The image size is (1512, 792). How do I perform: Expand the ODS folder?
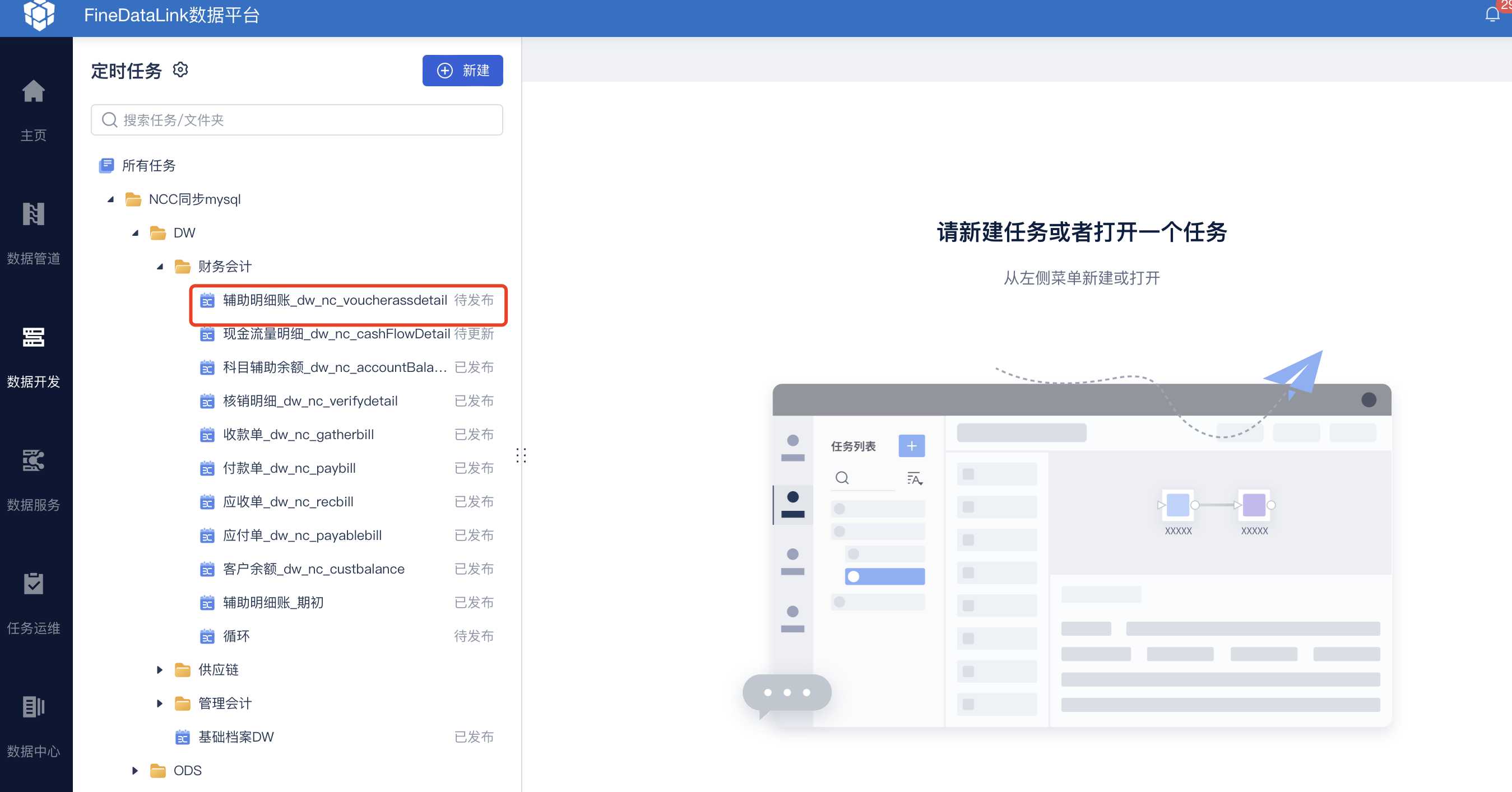[135, 771]
